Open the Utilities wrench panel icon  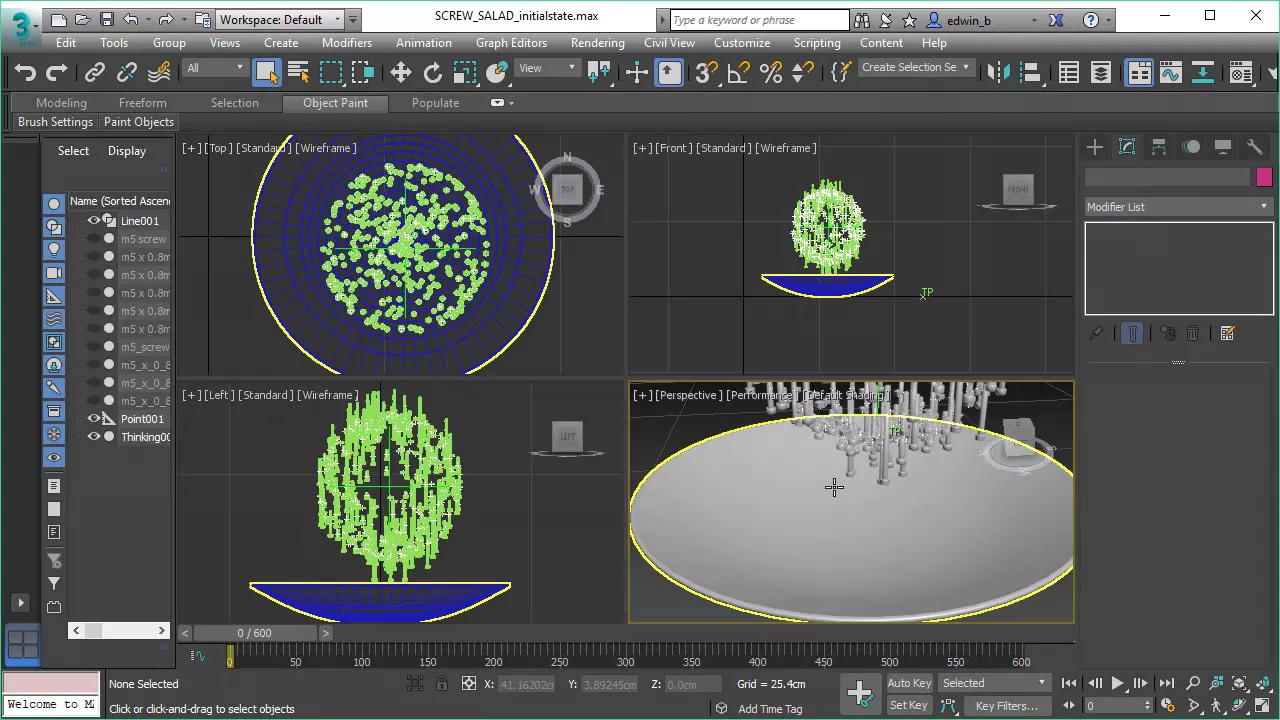coord(1255,147)
